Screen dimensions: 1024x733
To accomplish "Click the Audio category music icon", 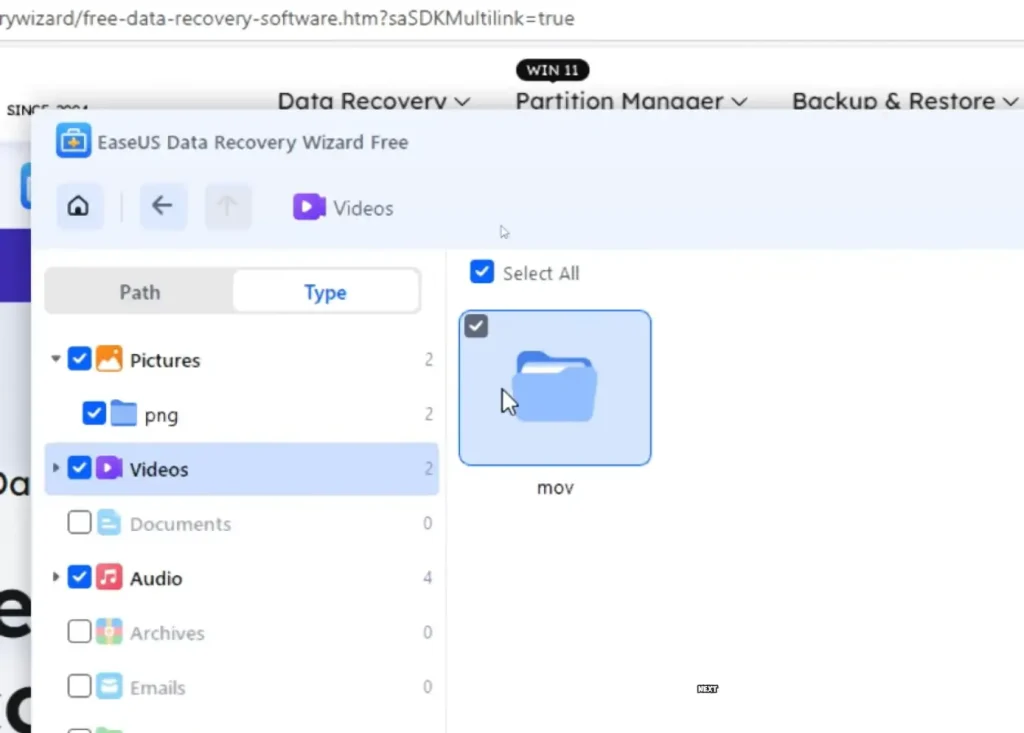I will [x=109, y=577].
